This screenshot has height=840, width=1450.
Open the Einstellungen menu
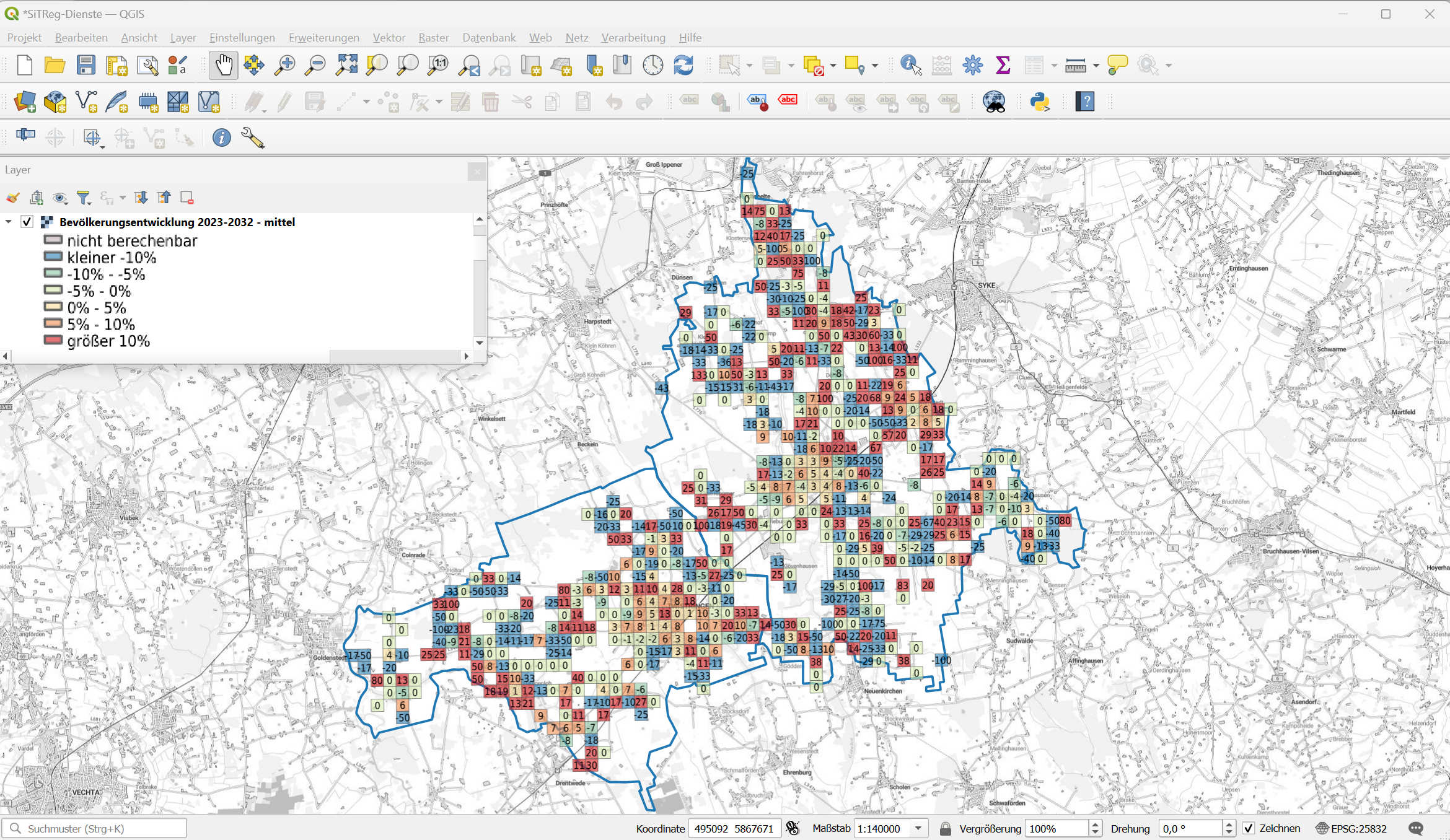click(242, 38)
